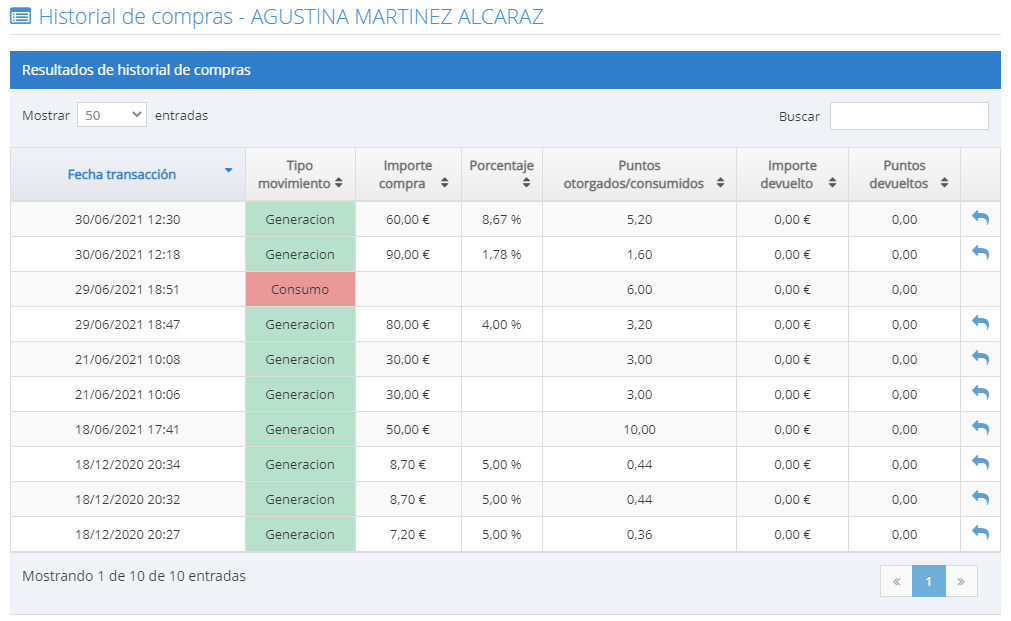1011x621 pixels.
Task: Sort by the Porcentaje column
Action: pyautogui.click(x=502, y=174)
